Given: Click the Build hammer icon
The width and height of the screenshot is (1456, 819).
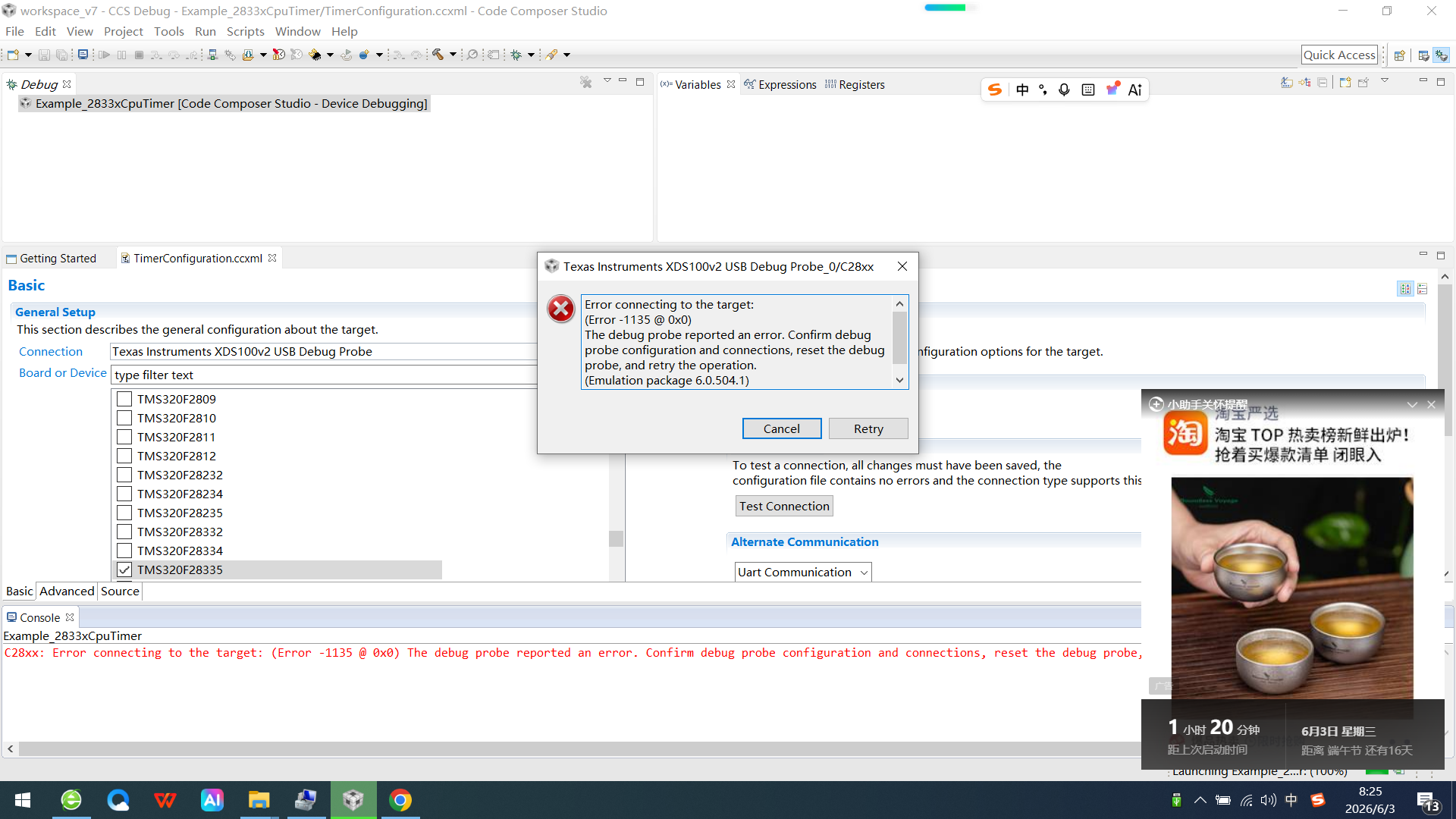Looking at the screenshot, I should pyautogui.click(x=438, y=55).
